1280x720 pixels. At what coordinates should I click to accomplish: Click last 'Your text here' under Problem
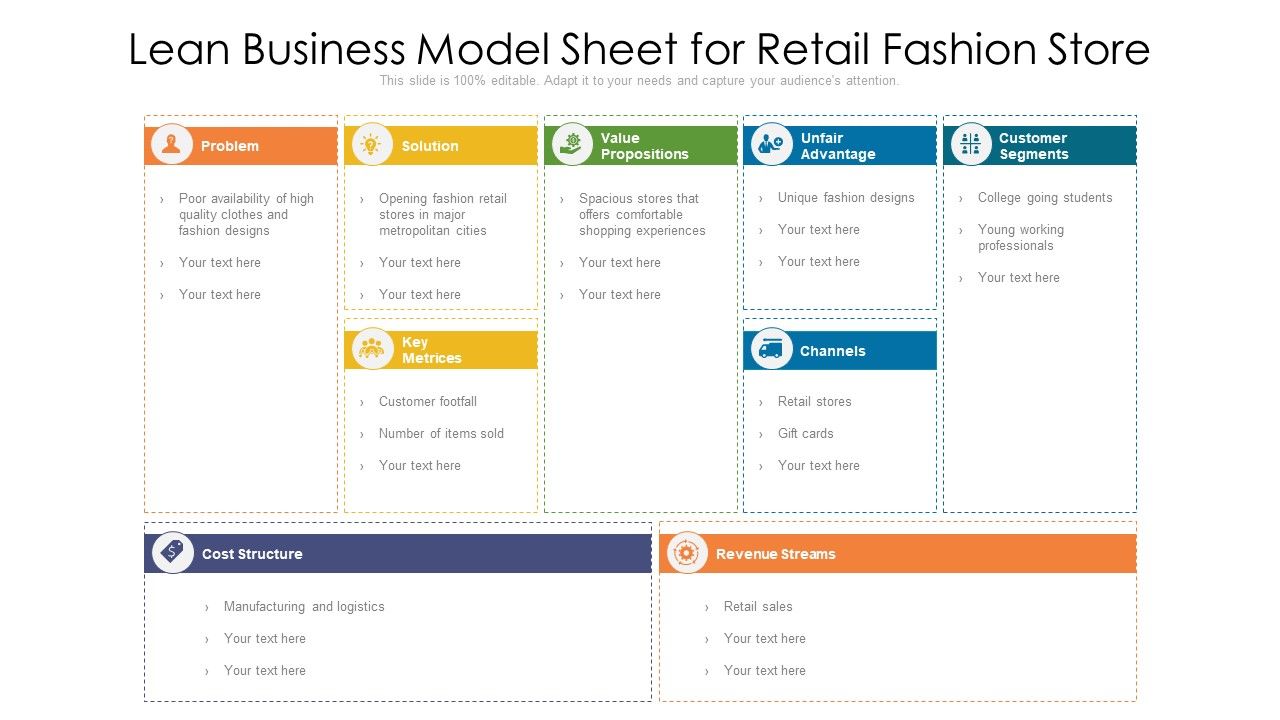(x=220, y=295)
